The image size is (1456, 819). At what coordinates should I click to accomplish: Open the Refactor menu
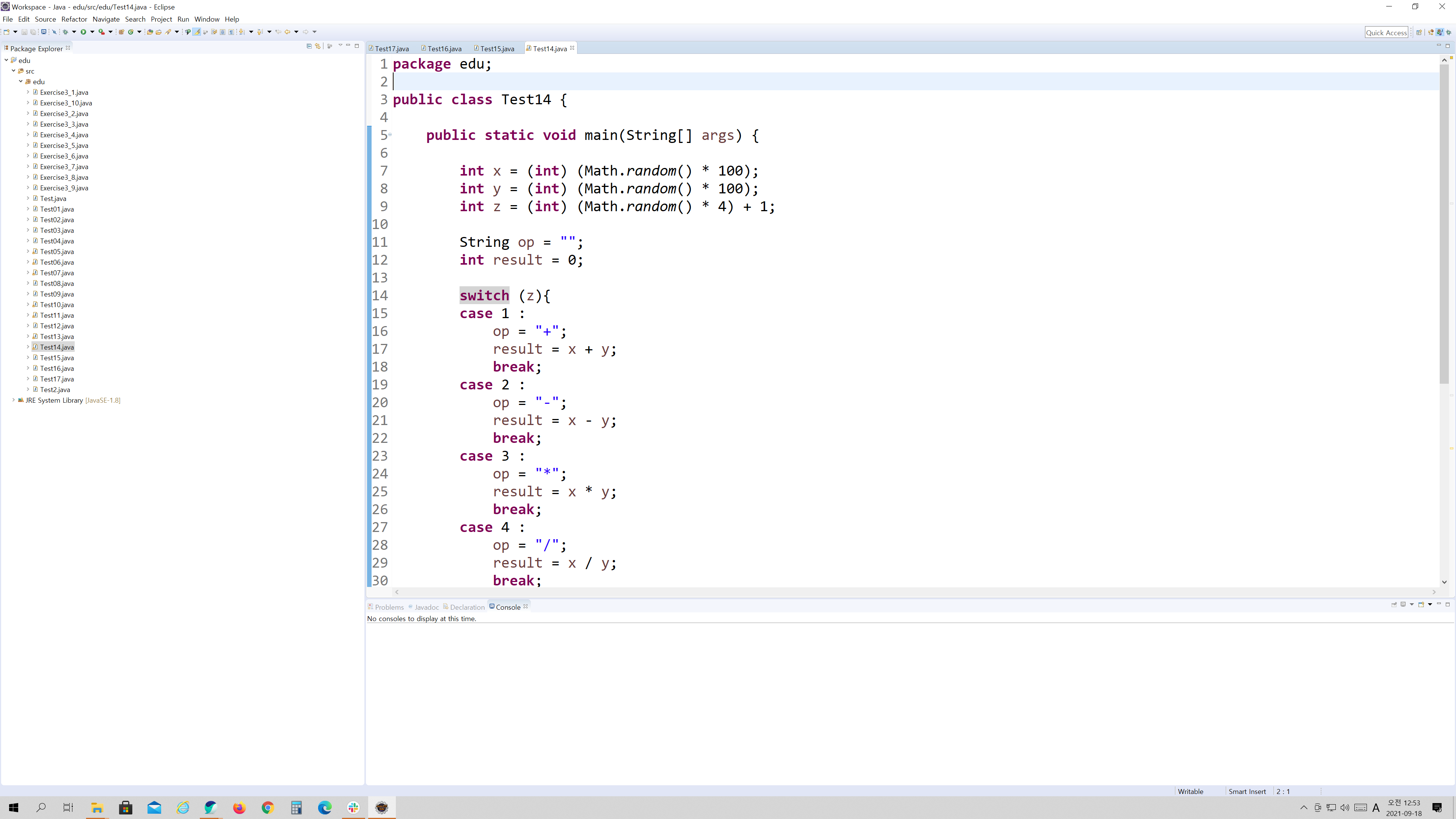[x=74, y=19]
